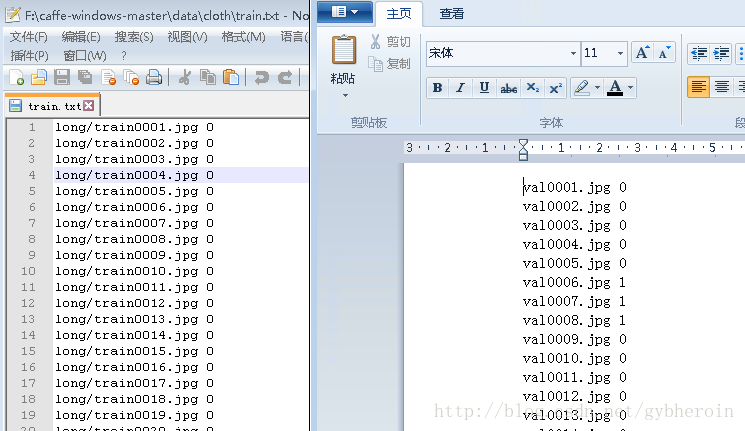Click the Undo arrow in Notepad++ toolbar

(x=261, y=77)
